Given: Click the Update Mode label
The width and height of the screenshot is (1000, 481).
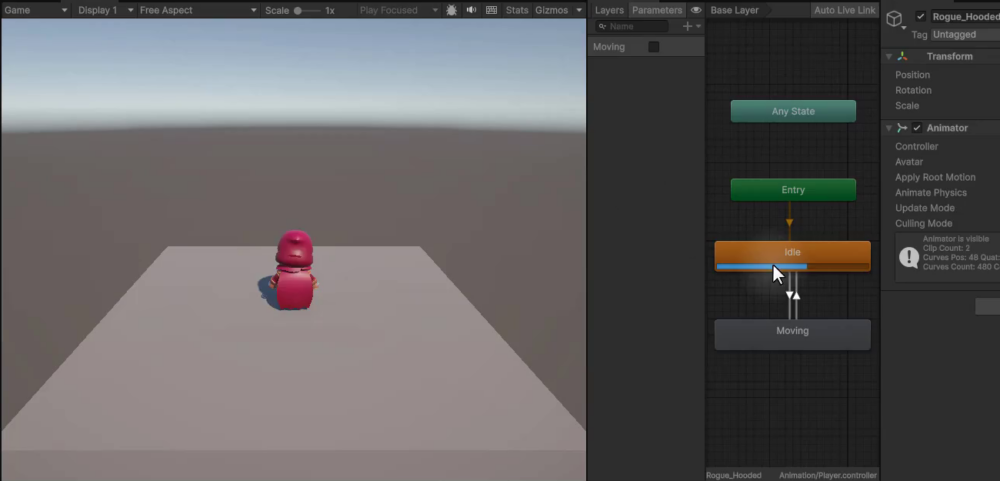Looking at the screenshot, I should pos(925,207).
